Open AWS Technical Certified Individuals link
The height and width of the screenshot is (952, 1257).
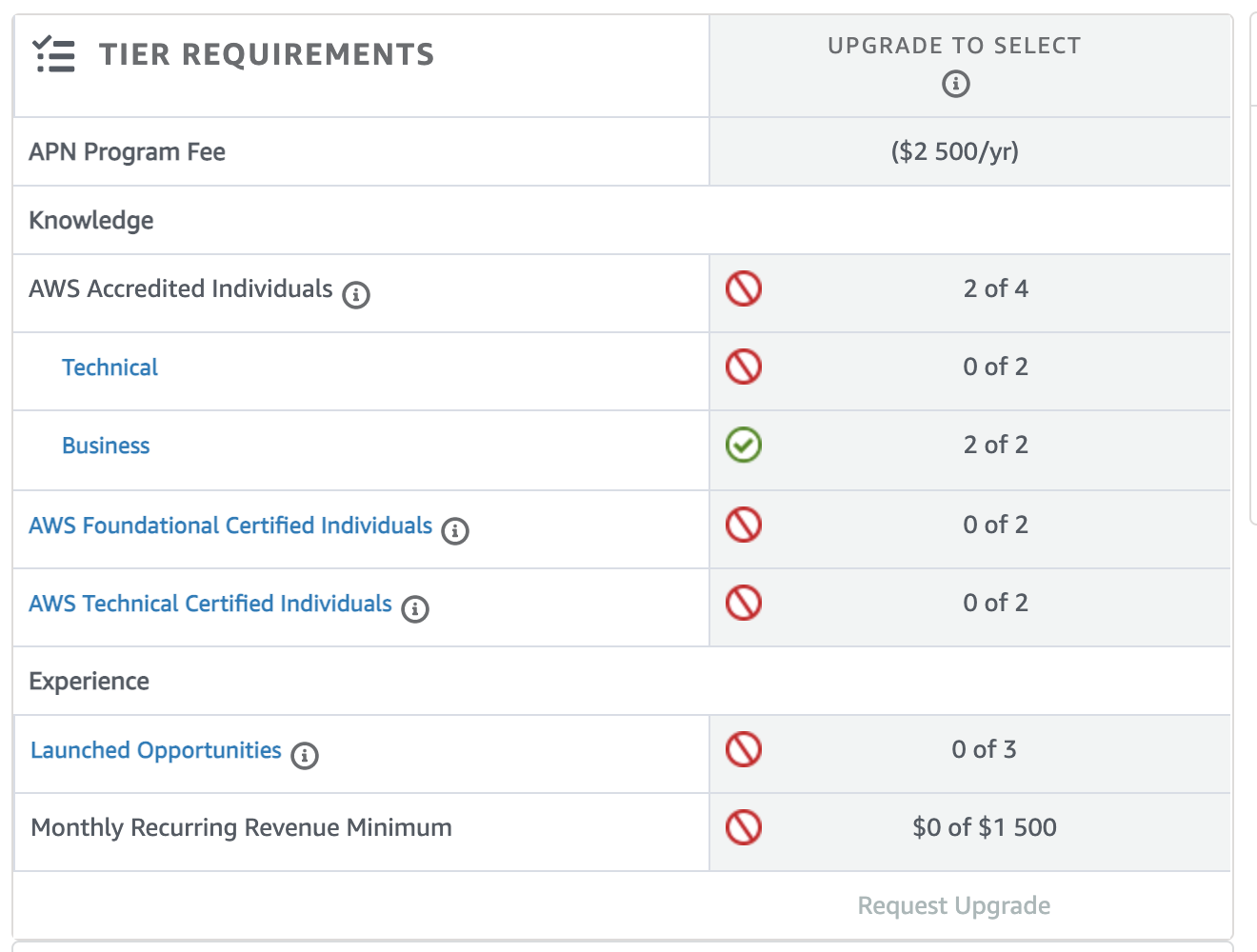click(210, 604)
